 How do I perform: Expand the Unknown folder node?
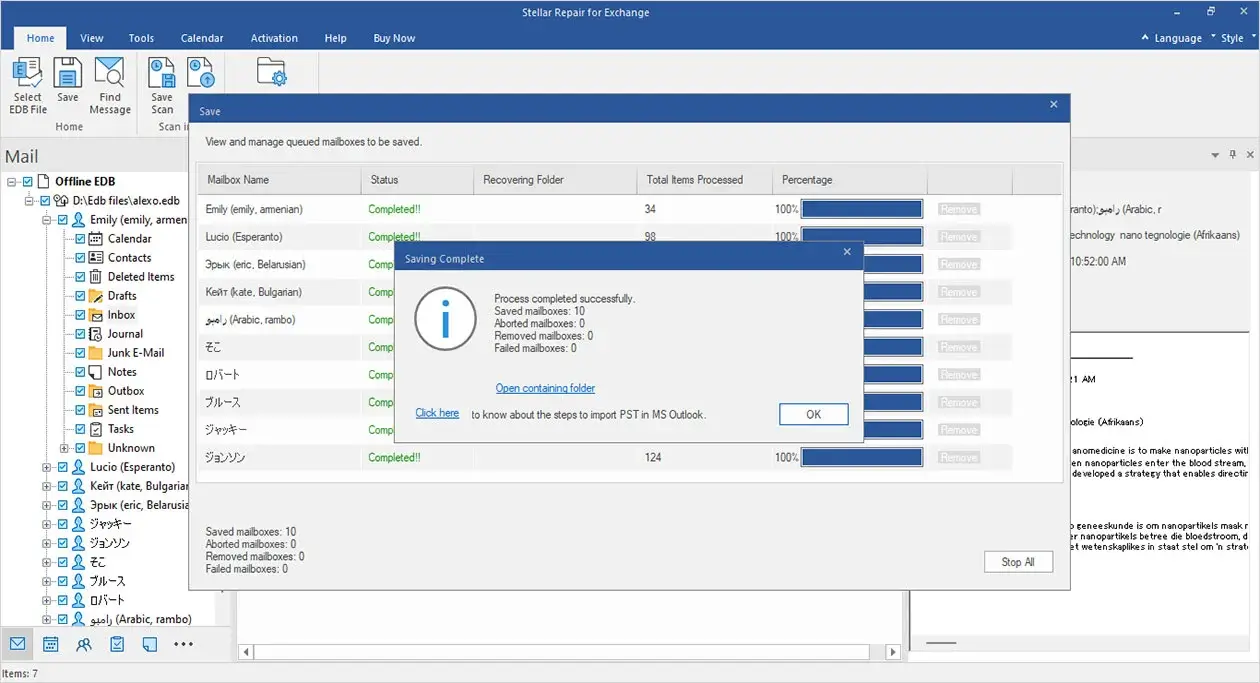[x=64, y=448]
